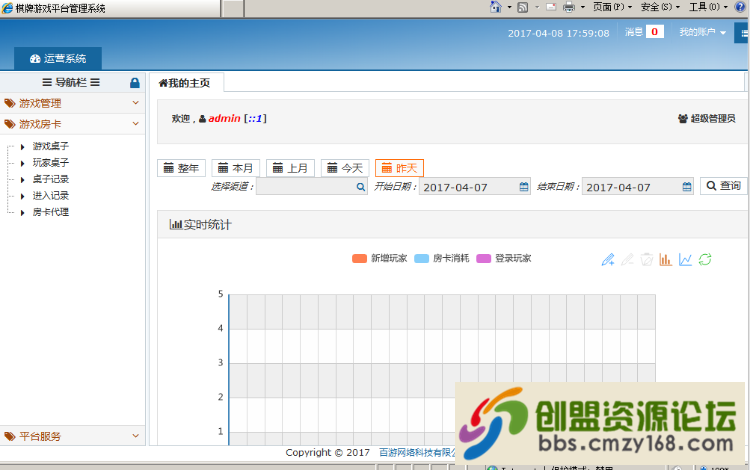Expand the 玩家桌子 tree arrow
This screenshot has width=750, height=470.
(22, 164)
